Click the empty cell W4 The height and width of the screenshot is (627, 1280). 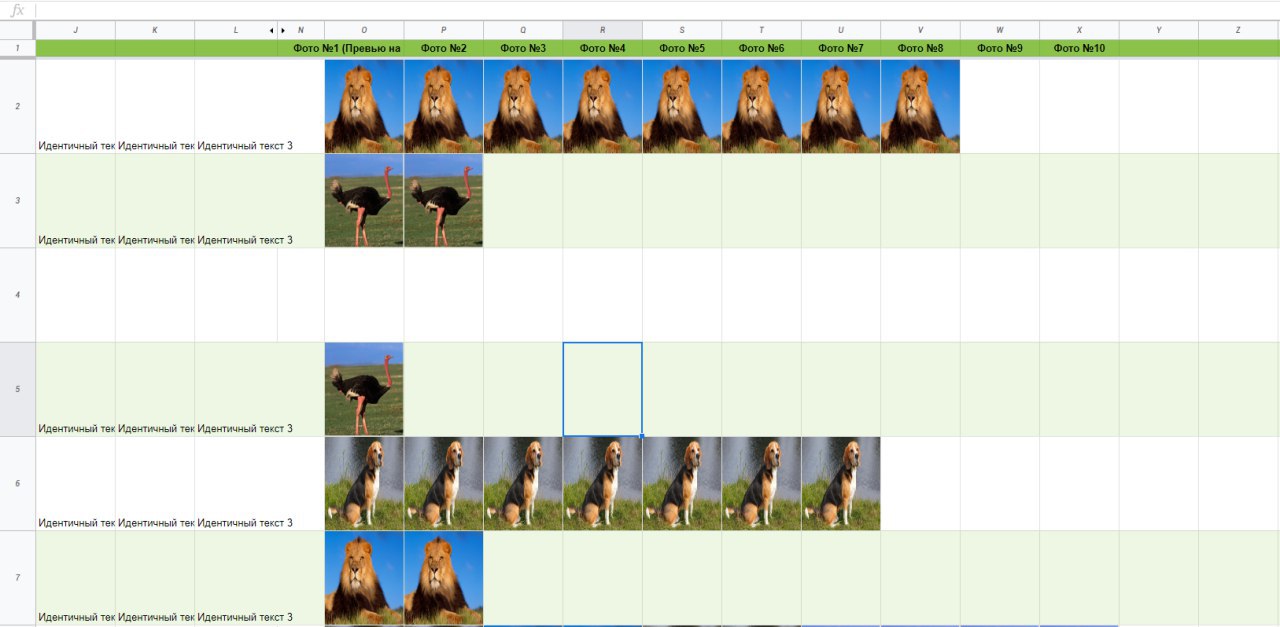[1000, 295]
